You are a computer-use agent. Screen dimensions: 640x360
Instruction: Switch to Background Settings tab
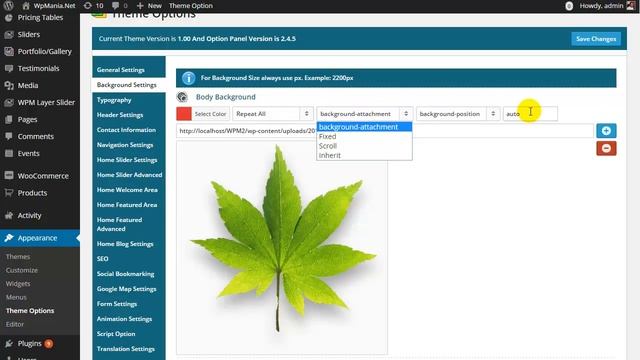128,85
